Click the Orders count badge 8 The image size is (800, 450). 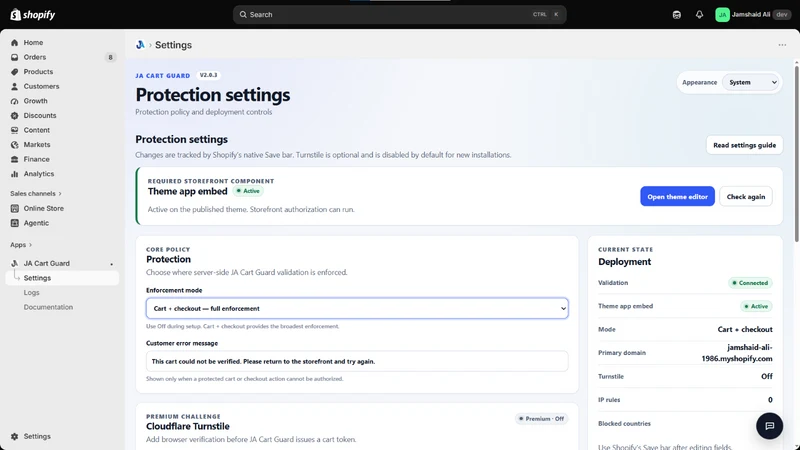110,58
